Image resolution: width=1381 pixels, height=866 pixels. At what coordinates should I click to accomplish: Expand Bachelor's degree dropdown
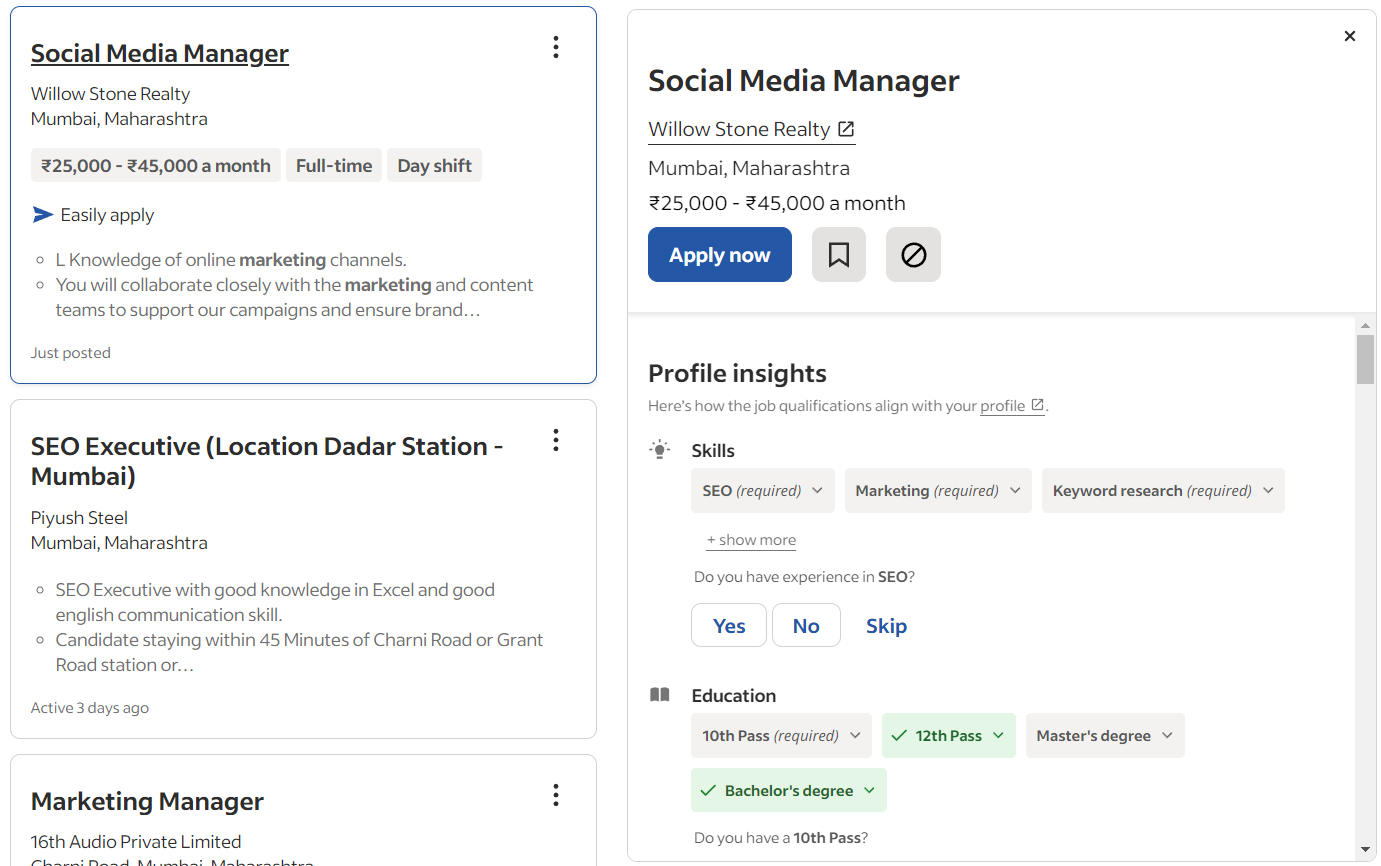(789, 790)
